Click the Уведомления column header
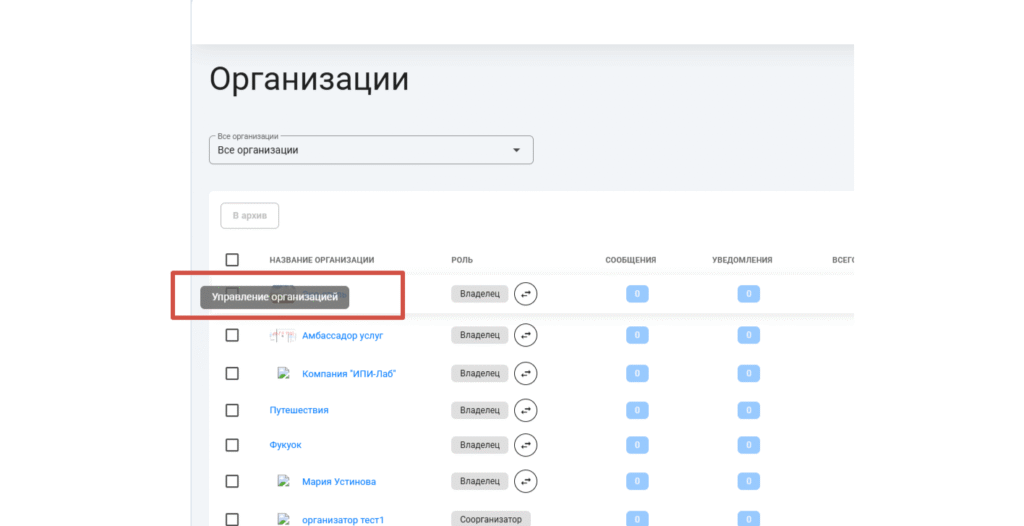 [x=742, y=260]
